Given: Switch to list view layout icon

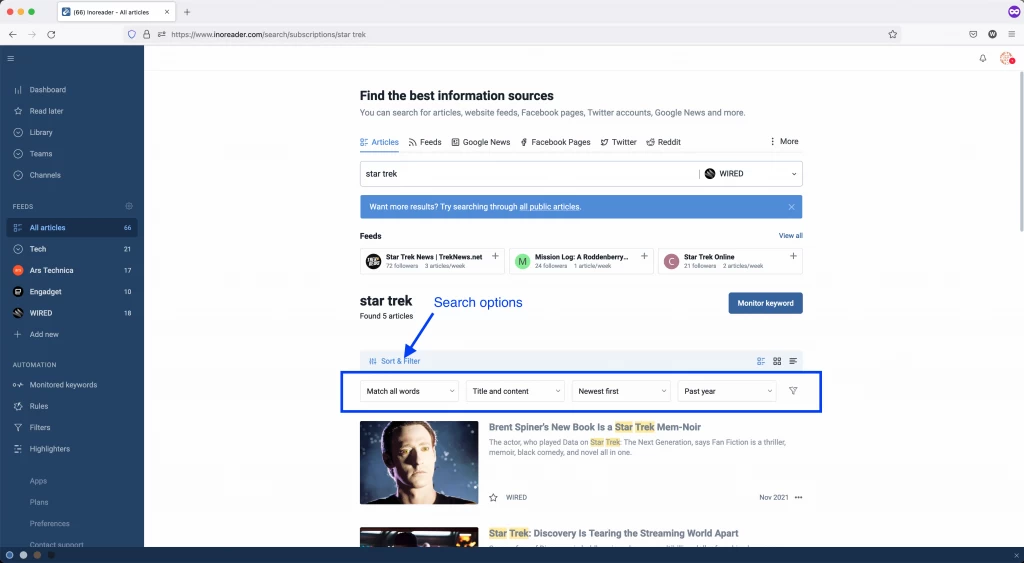Looking at the screenshot, I should click(x=761, y=361).
